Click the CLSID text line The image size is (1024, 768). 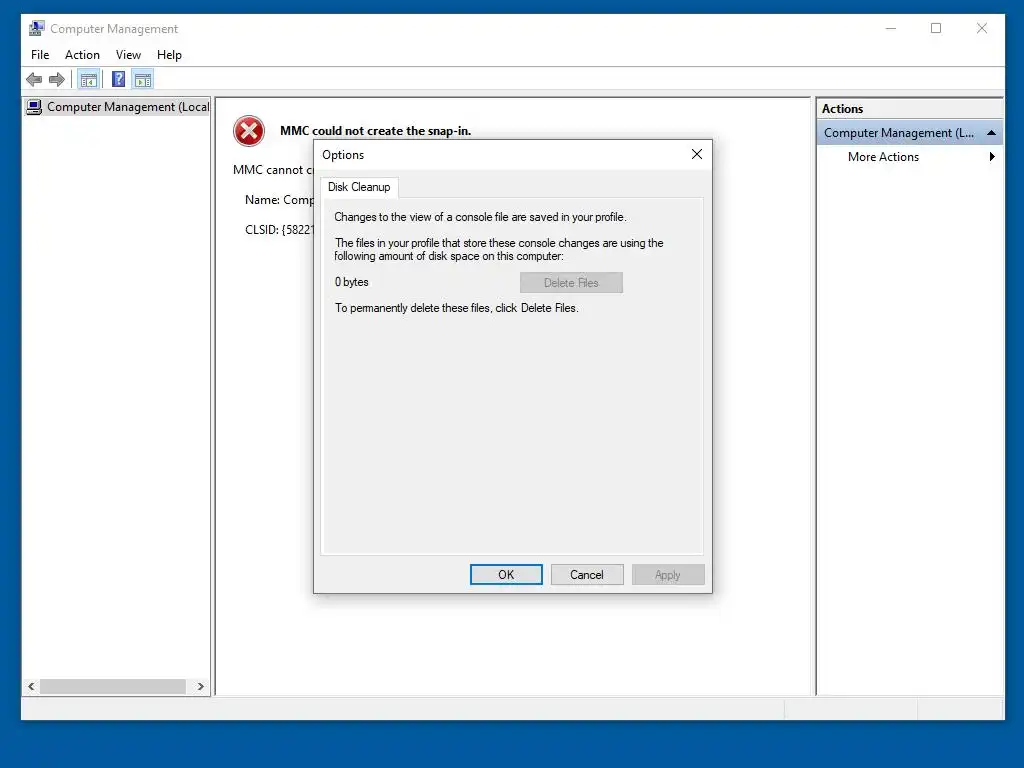280,230
